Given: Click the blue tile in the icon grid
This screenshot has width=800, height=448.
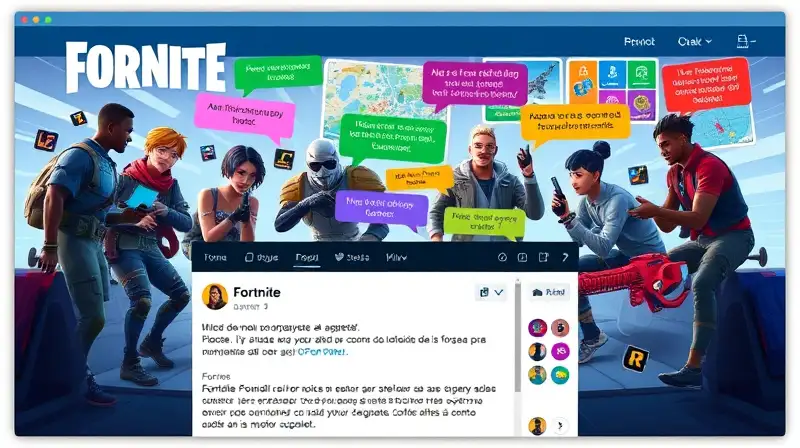Looking at the screenshot, I should (612, 74).
